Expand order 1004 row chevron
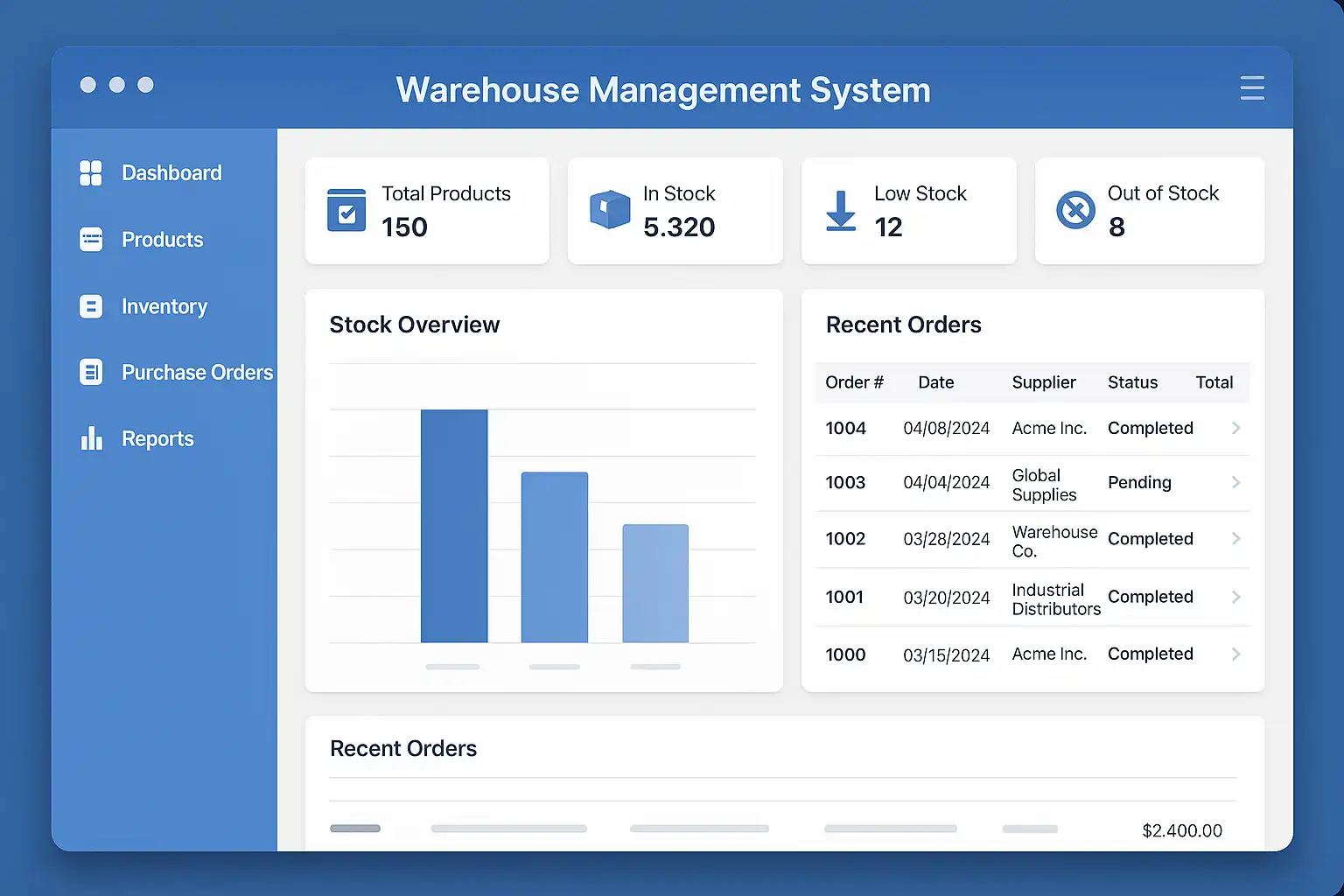Viewport: 1344px width, 896px height. (1235, 428)
